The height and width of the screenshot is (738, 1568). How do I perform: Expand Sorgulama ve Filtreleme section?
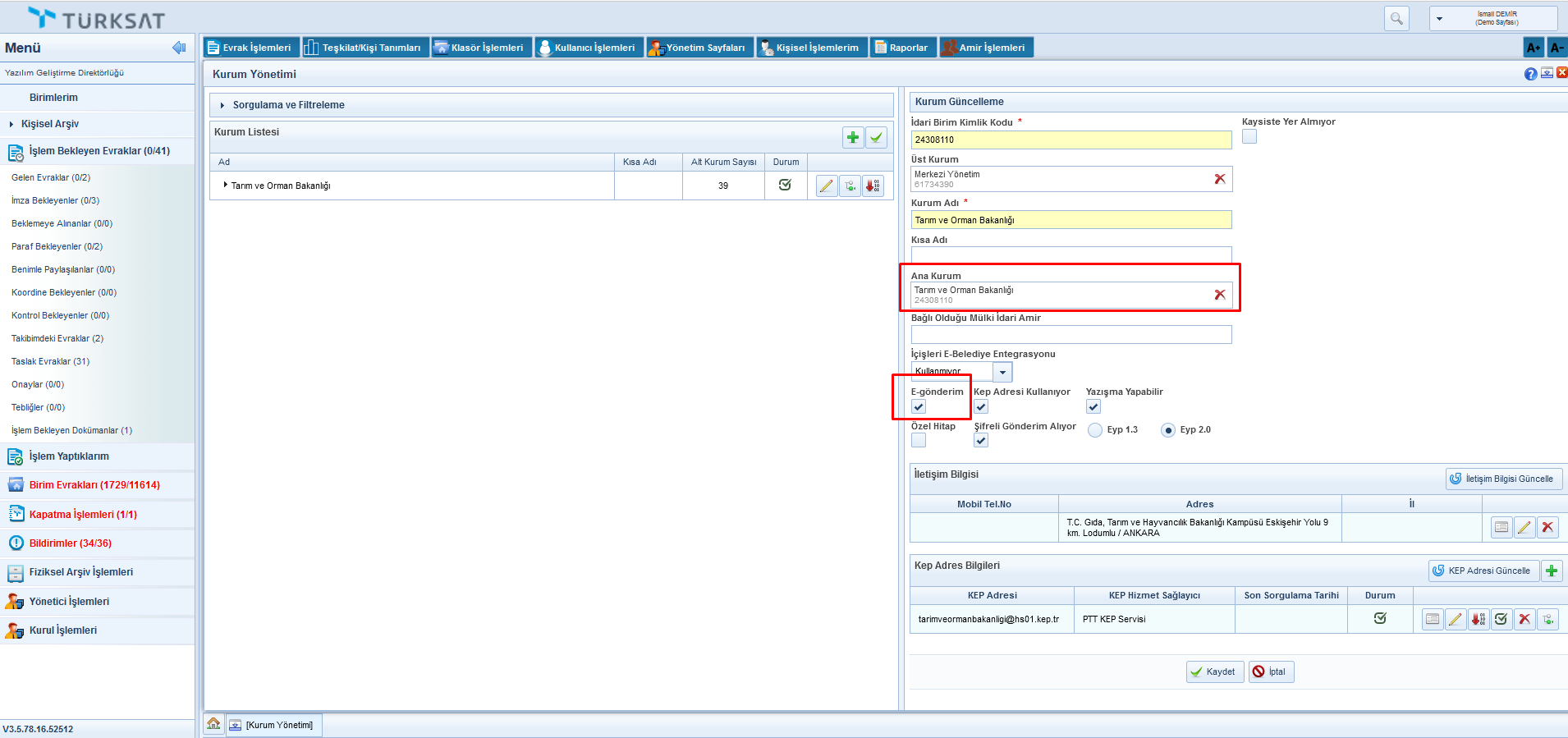(x=222, y=105)
